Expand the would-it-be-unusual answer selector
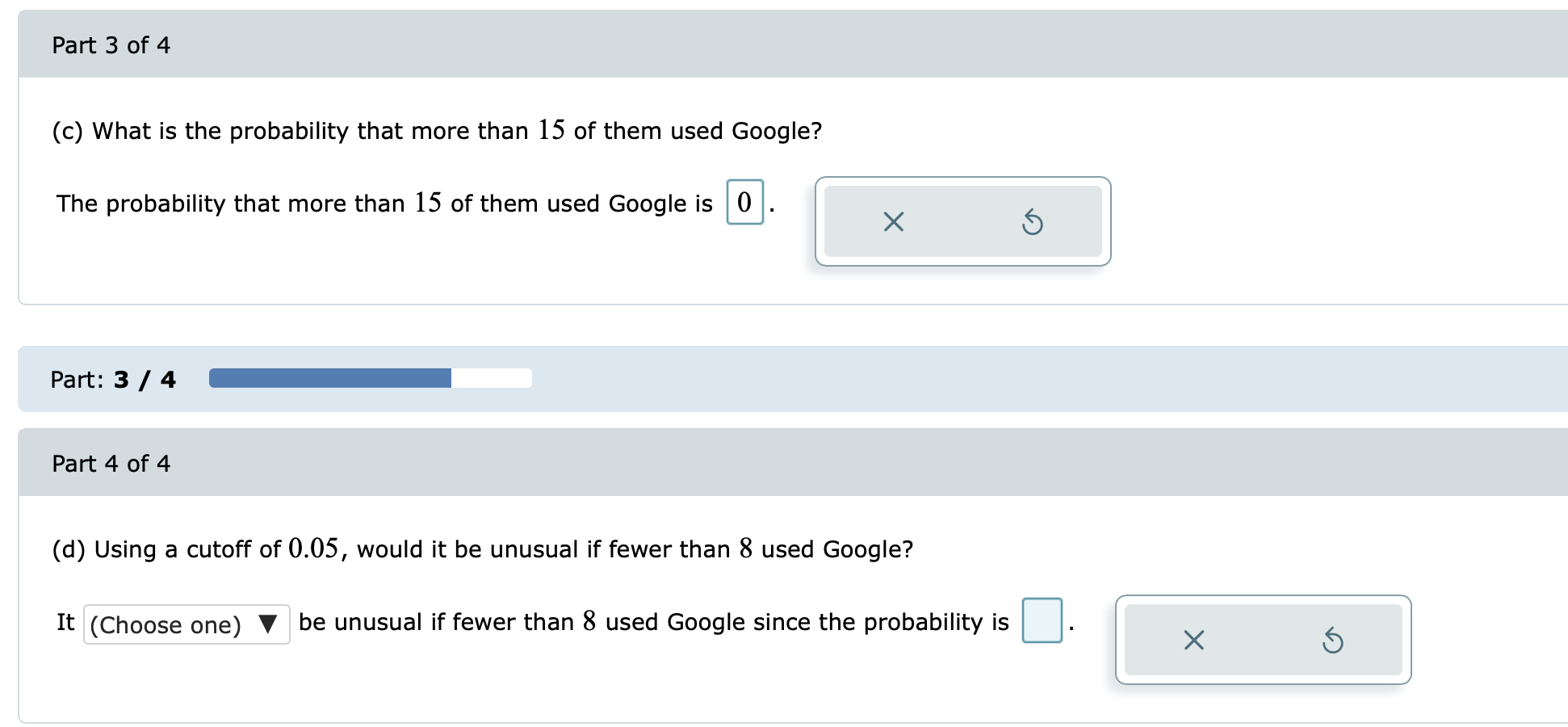Screen dimensions: 1568x727 click(186, 624)
